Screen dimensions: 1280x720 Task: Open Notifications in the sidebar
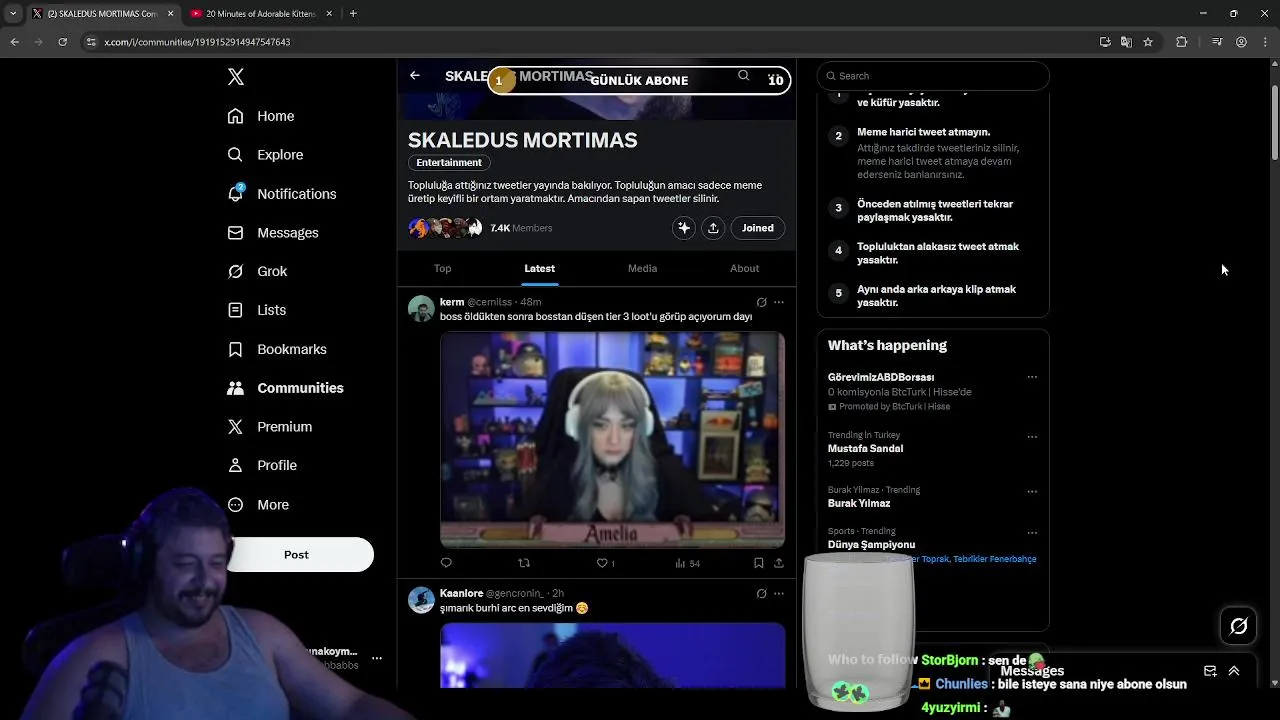[282, 194]
